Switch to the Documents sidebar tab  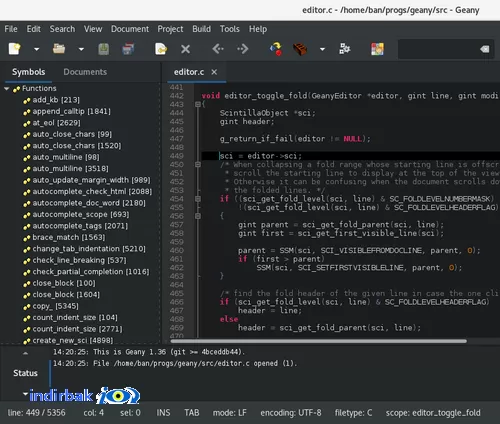[x=85, y=72]
